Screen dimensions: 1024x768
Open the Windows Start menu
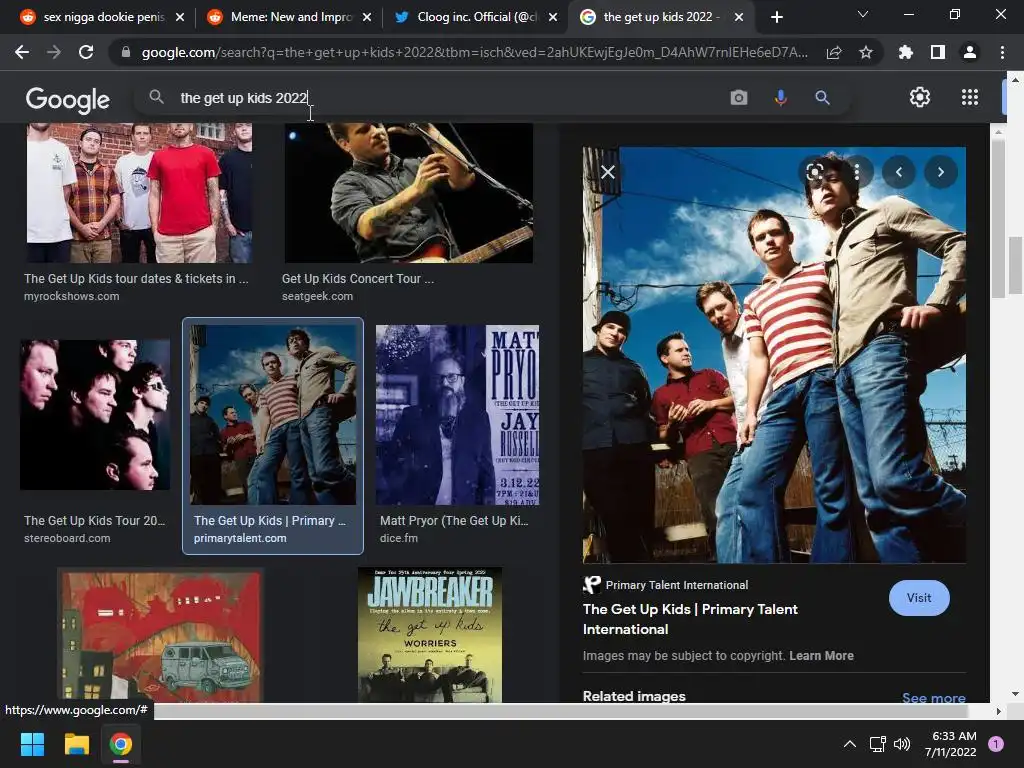(x=32, y=744)
